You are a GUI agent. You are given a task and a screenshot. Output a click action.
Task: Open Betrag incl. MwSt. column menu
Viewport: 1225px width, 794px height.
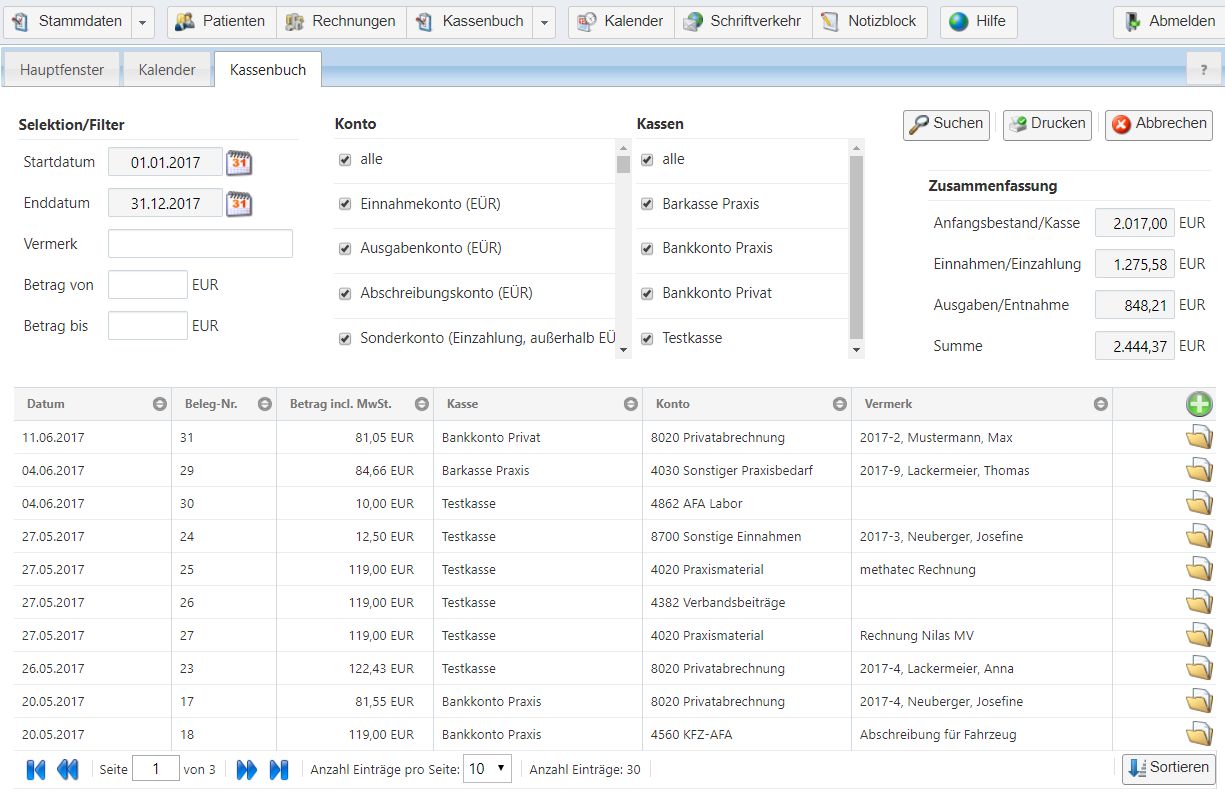click(421, 404)
